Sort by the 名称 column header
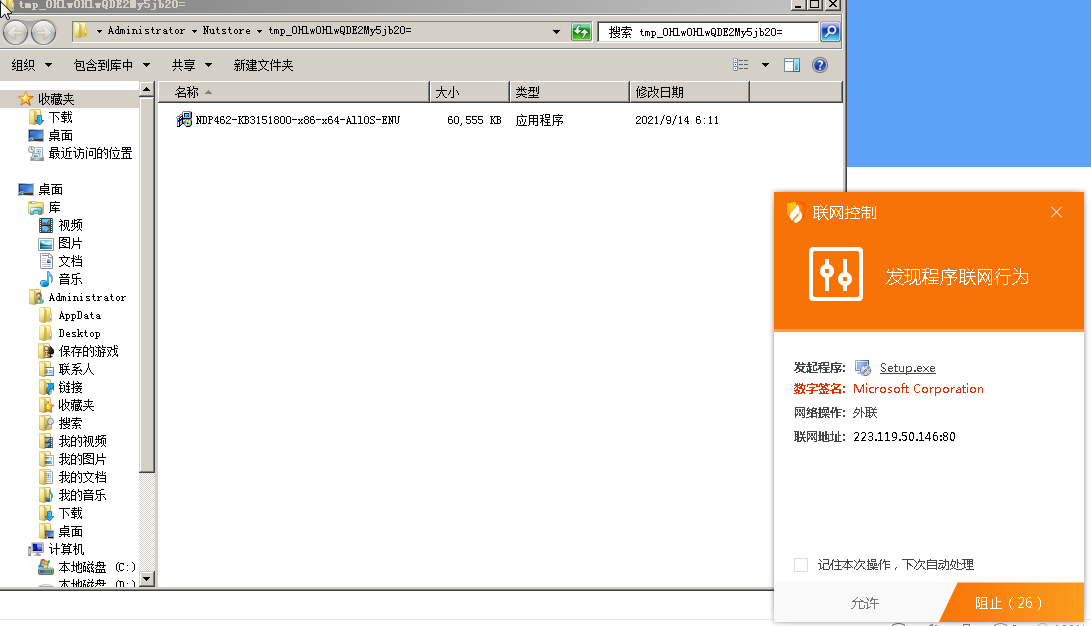 (x=294, y=92)
